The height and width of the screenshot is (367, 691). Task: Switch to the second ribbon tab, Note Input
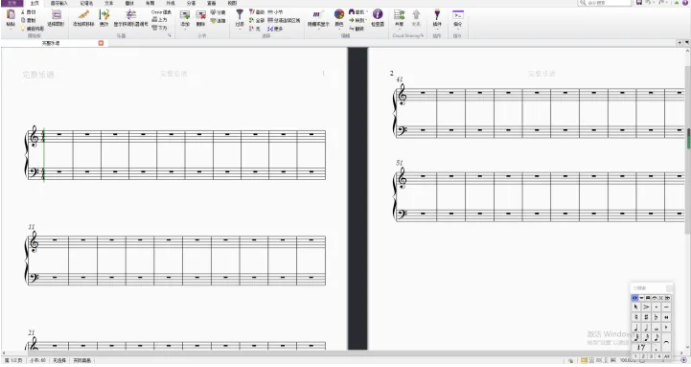point(59,3)
